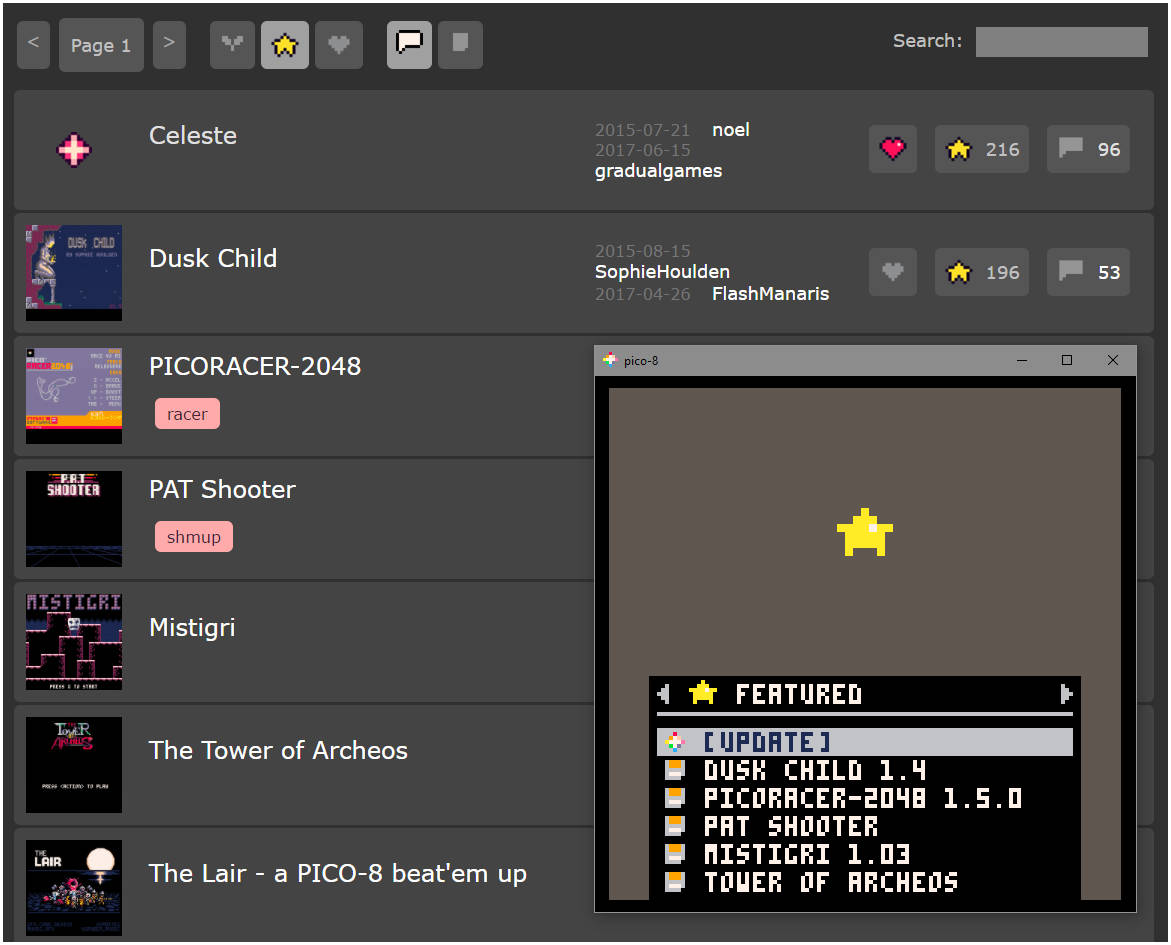This screenshot has width=1171, height=945.
Task: Open The Tower of Archeos thumbnail
Action: coord(74,765)
